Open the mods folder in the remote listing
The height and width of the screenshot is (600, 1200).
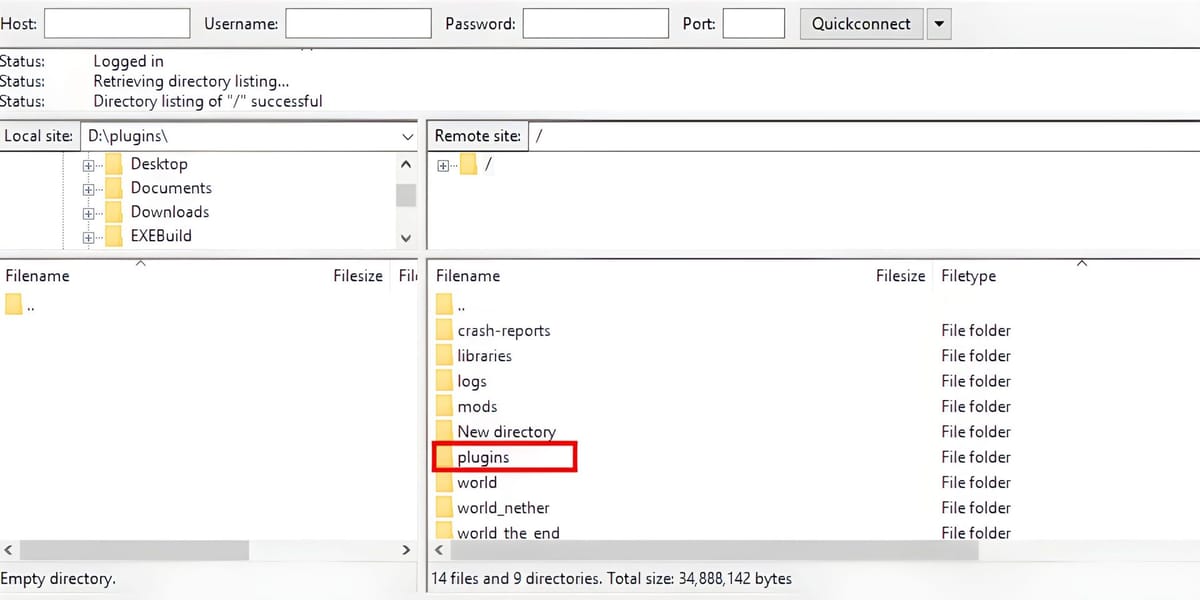(478, 406)
